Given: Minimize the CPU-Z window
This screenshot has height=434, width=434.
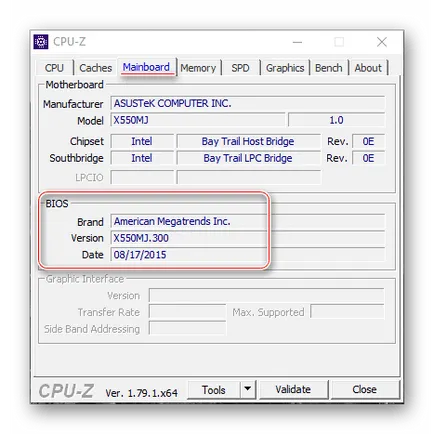Looking at the screenshot, I should (x=297, y=42).
